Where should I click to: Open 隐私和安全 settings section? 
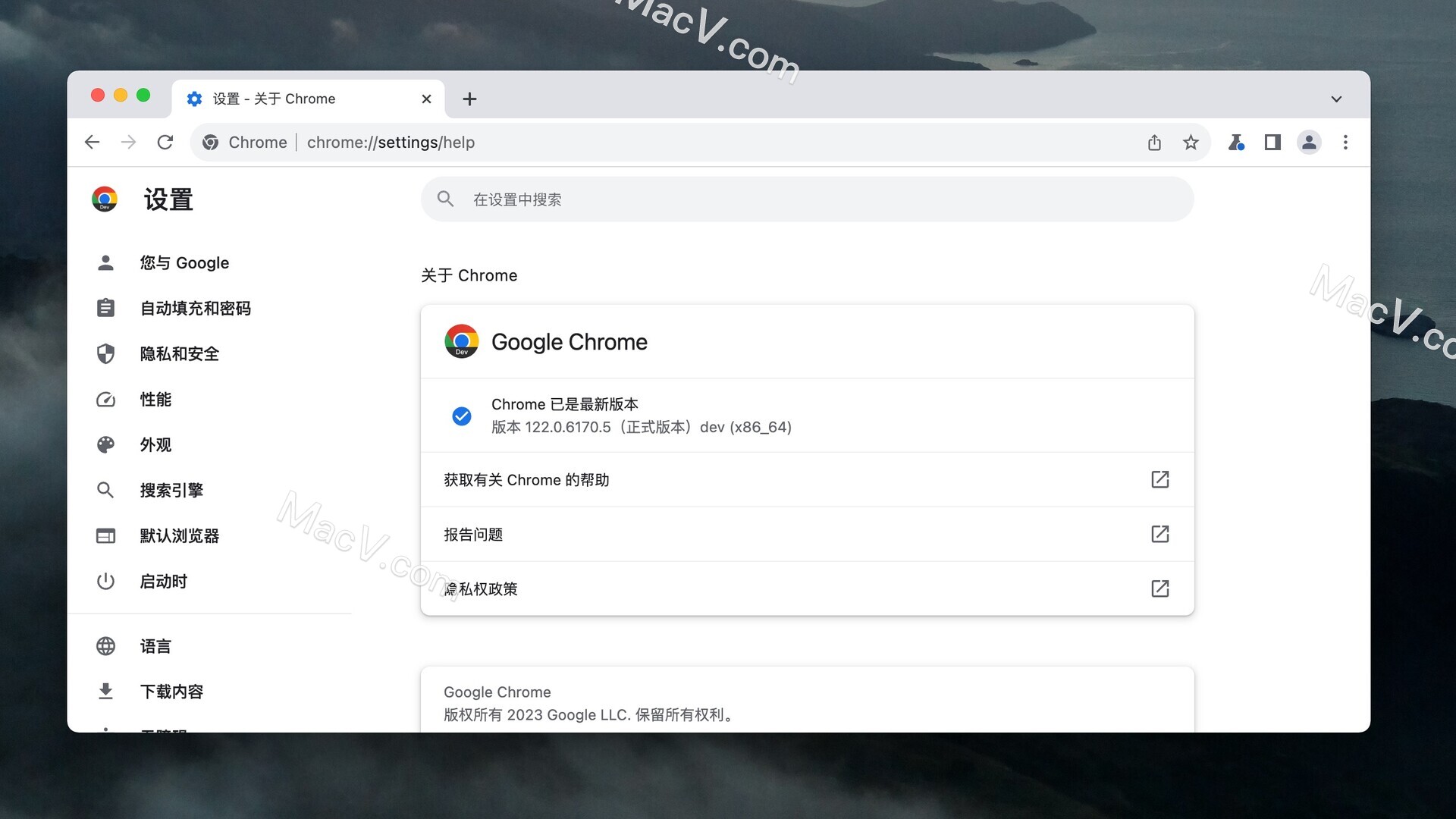click(x=179, y=354)
